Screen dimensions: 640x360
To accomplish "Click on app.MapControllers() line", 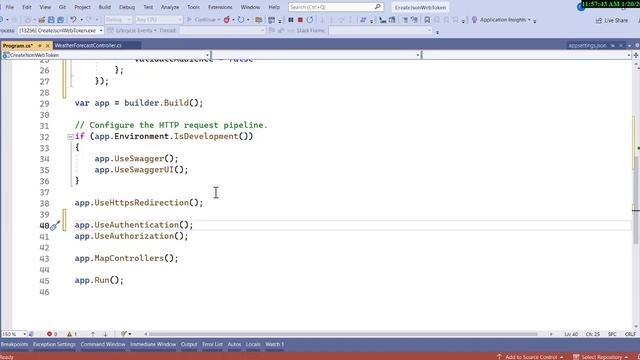I will click(127, 258).
